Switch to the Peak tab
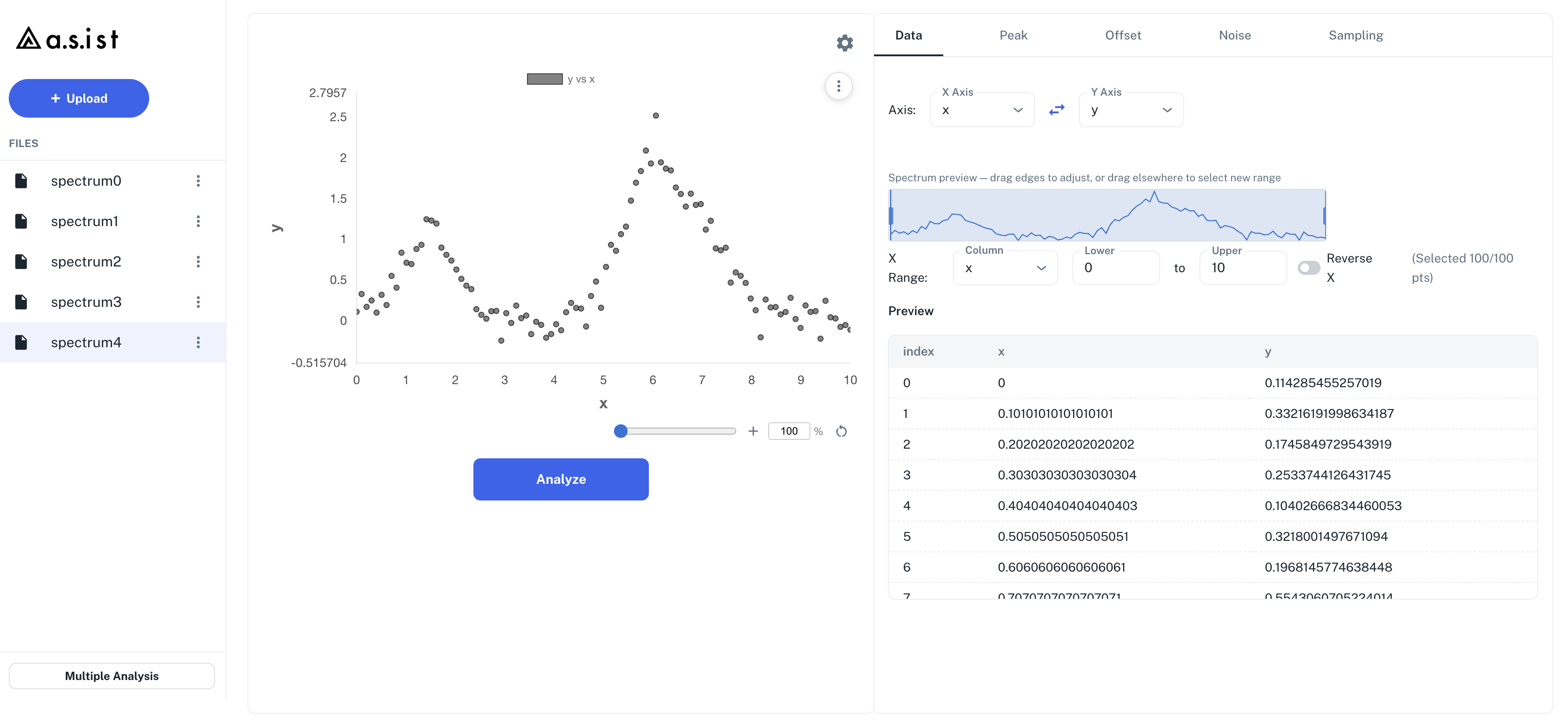The image size is (1568, 727). click(1013, 35)
